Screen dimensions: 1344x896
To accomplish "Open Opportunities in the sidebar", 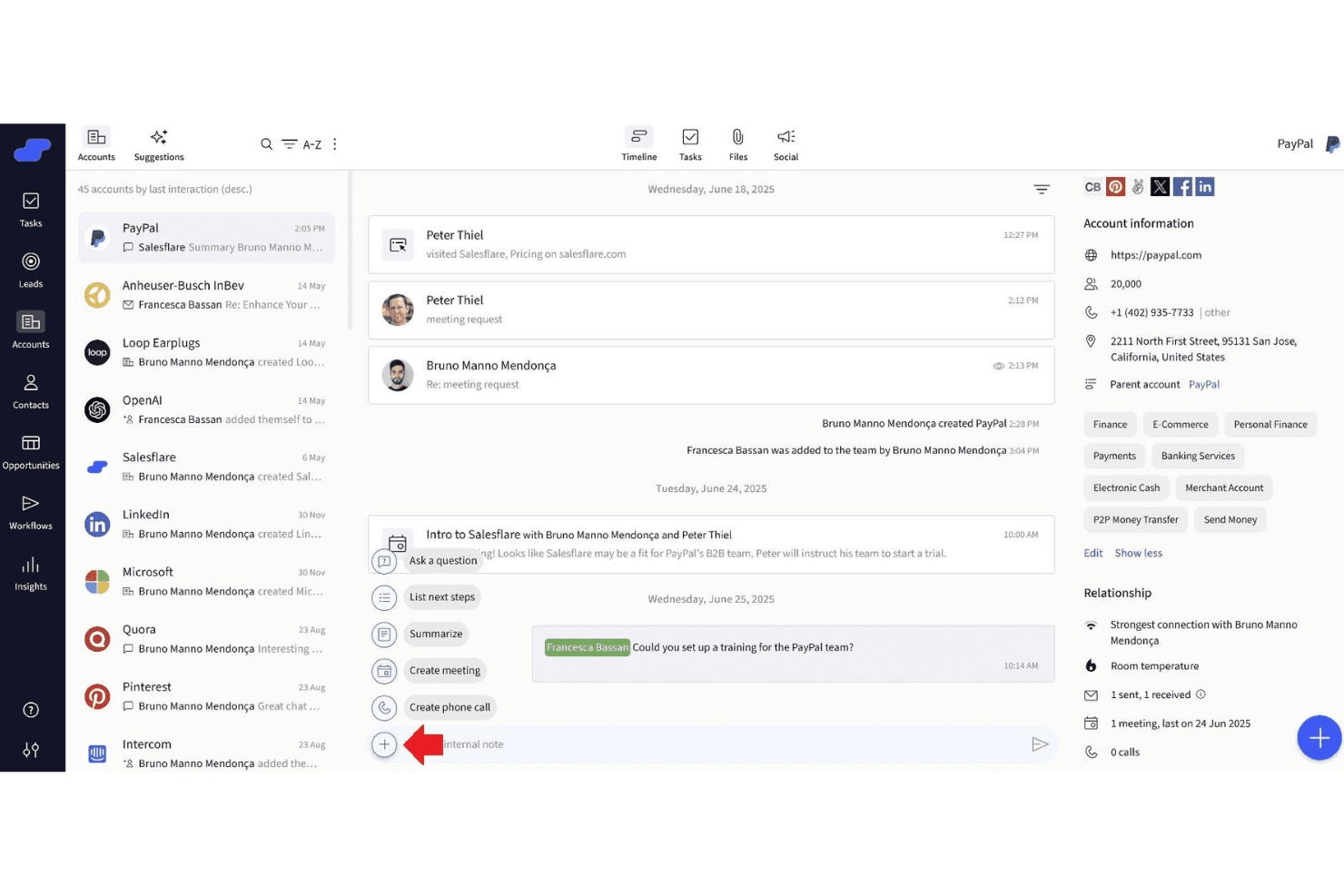I will tap(31, 451).
